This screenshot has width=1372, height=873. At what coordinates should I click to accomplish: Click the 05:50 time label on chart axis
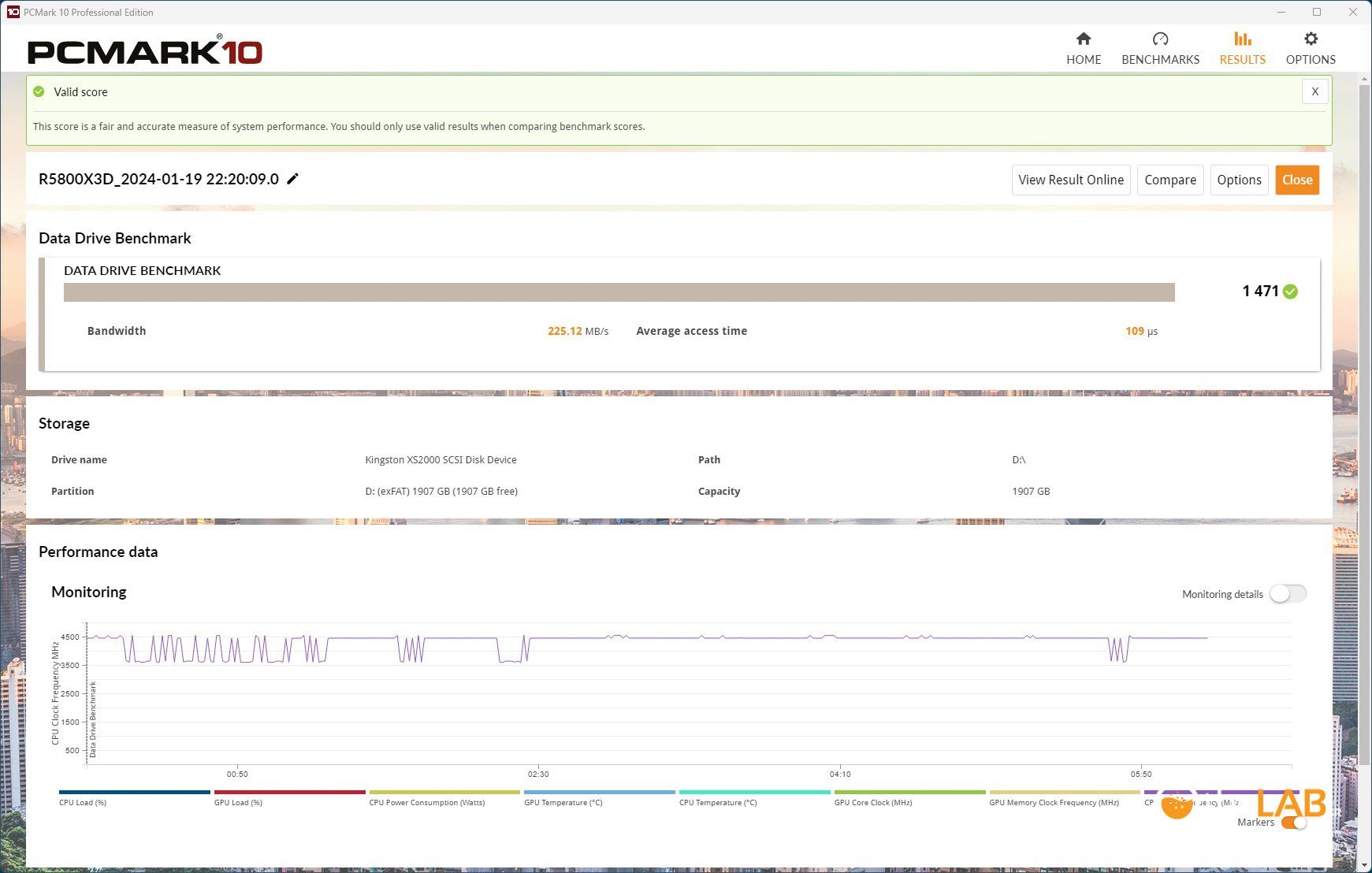(x=1141, y=774)
